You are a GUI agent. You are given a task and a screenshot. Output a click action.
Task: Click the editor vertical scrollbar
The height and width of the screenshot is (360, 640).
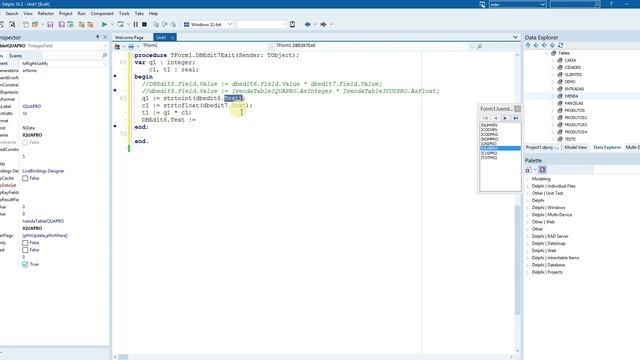[x=518, y=261]
